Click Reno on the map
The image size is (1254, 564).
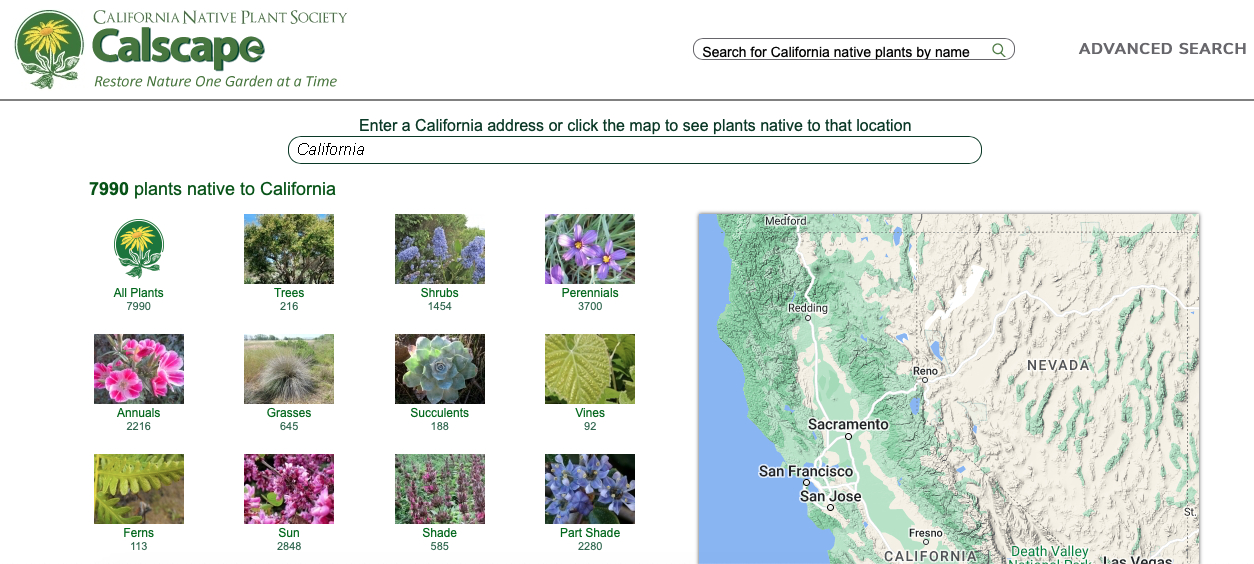pyautogui.click(x=925, y=372)
